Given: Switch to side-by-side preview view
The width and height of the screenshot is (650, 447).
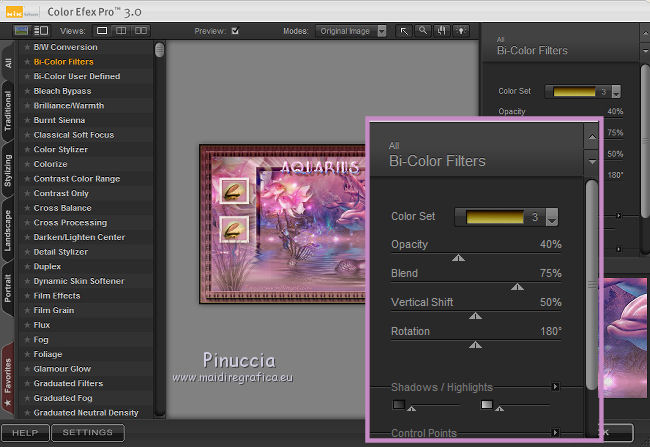Looking at the screenshot, I should (x=140, y=31).
